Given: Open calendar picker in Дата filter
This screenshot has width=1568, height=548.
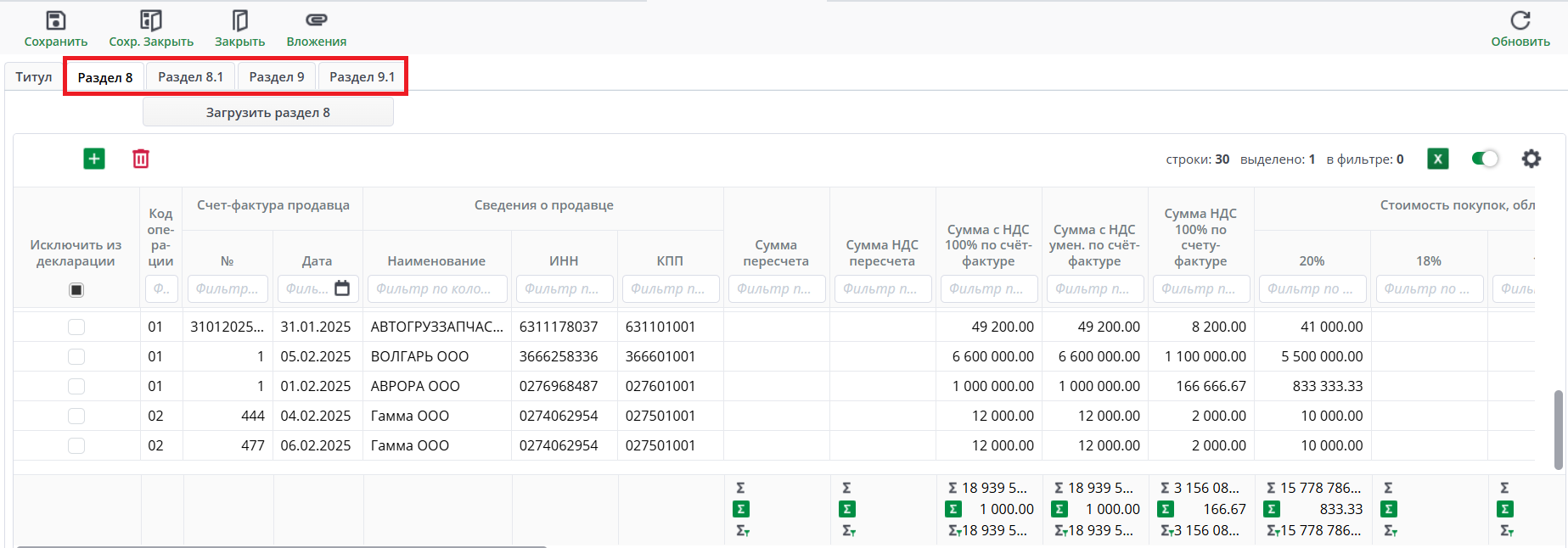Looking at the screenshot, I should (342, 288).
